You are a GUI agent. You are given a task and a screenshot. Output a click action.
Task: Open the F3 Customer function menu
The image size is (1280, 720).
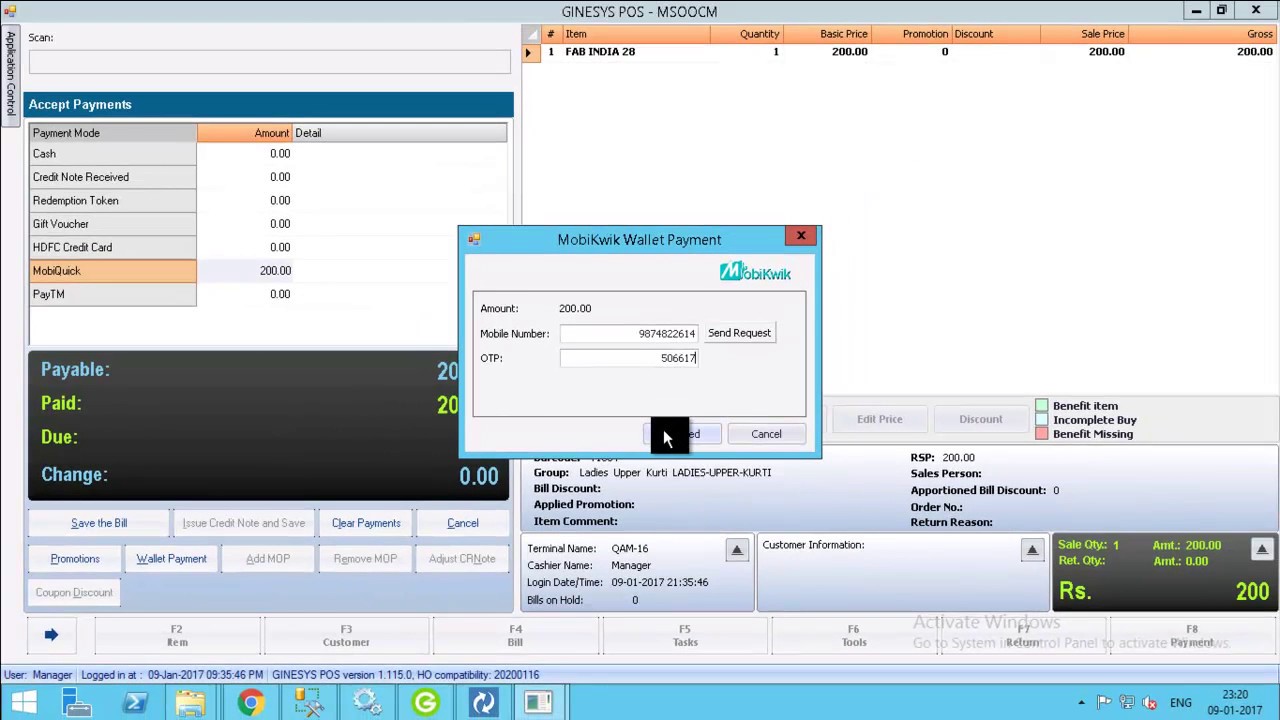[x=346, y=635]
